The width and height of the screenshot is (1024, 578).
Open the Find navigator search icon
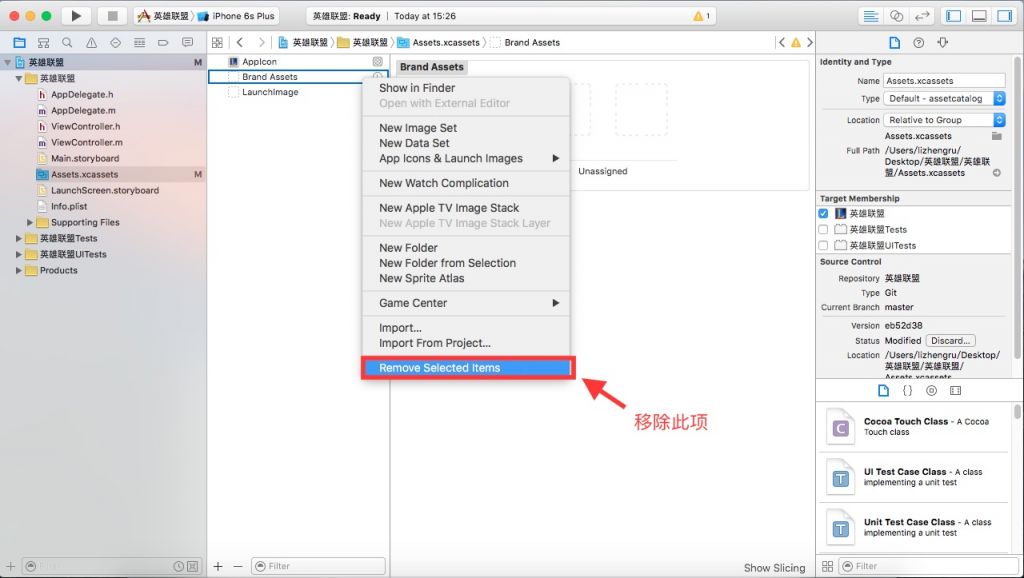(x=67, y=43)
